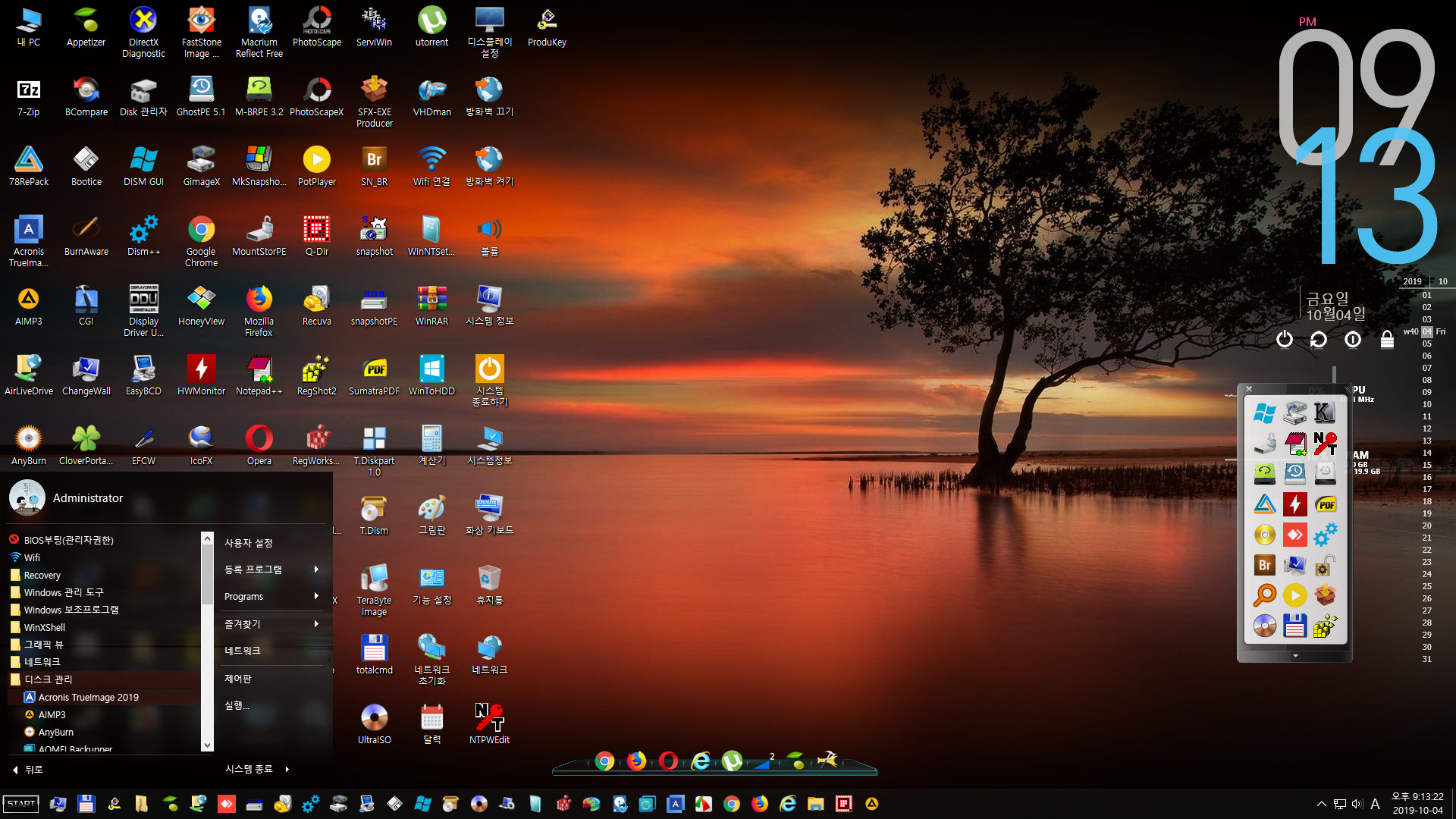Open the WinToHDD desktop icon
1456x819 pixels.
tap(431, 376)
